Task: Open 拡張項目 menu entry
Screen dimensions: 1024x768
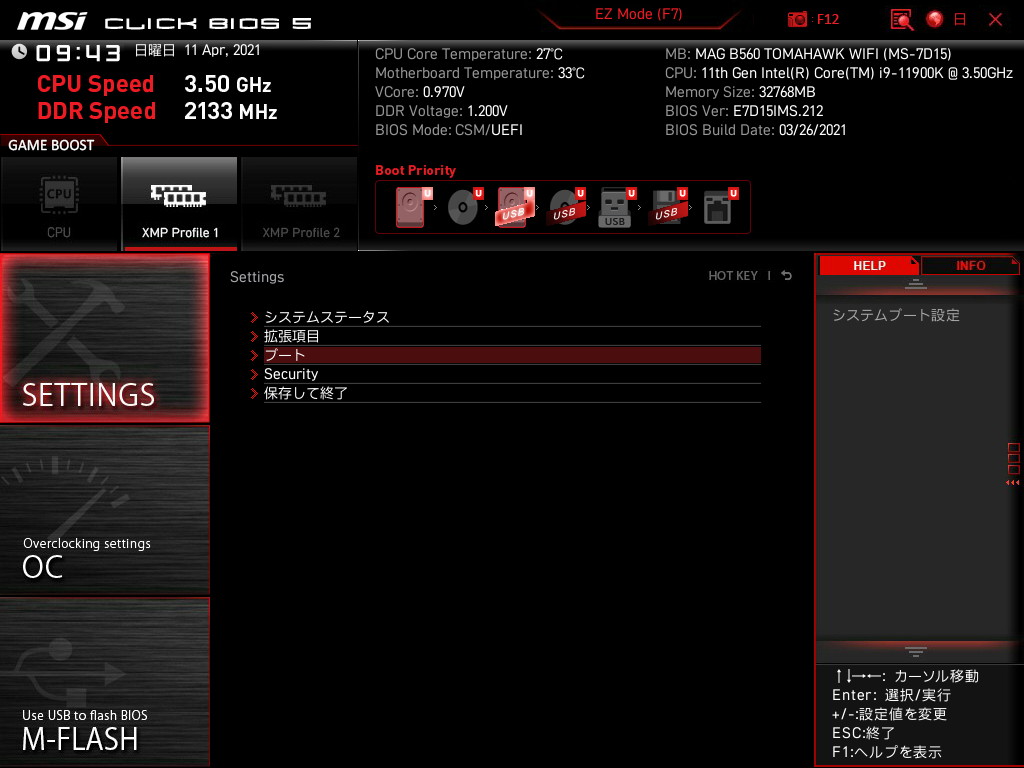Action: tap(512, 336)
